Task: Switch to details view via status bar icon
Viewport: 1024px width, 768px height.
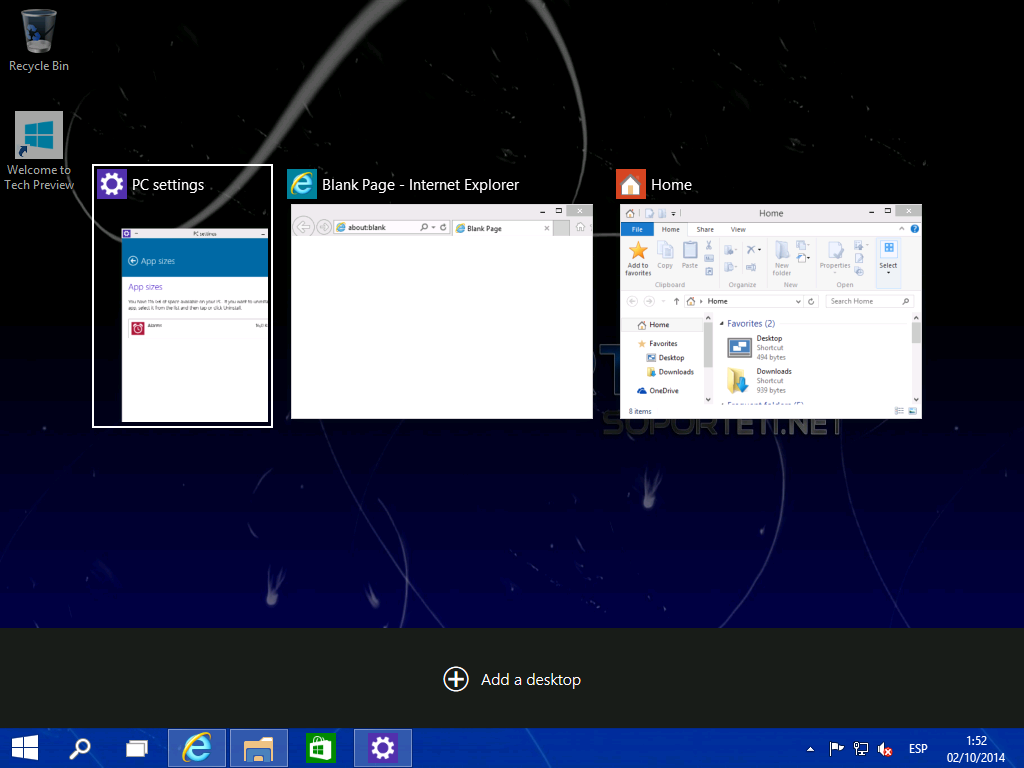Action: point(897,409)
